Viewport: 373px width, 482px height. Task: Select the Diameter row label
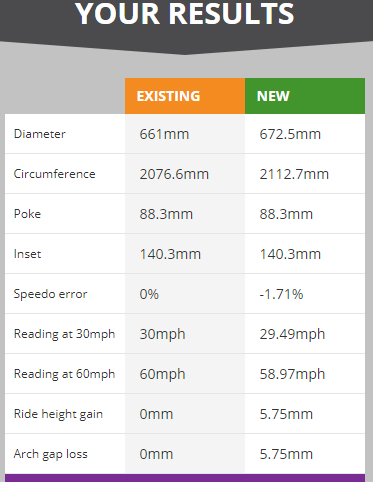point(40,134)
